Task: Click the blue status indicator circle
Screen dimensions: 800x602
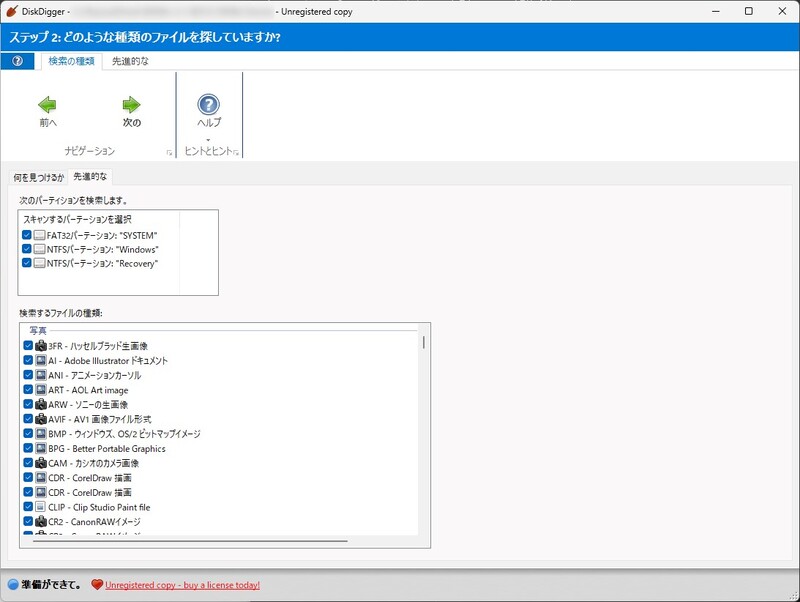Action: coord(13,585)
